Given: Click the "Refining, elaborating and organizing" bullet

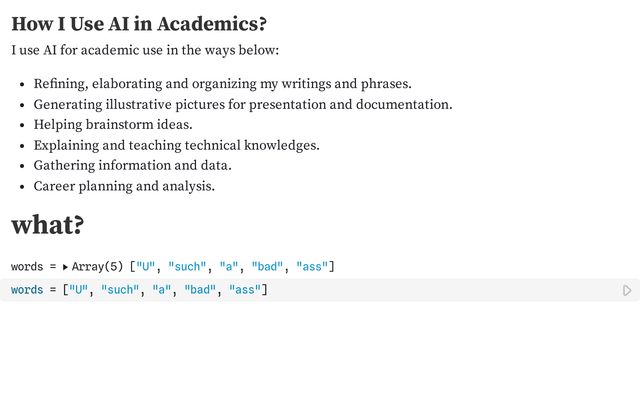Looking at the screenshot, I should [222, 84].
